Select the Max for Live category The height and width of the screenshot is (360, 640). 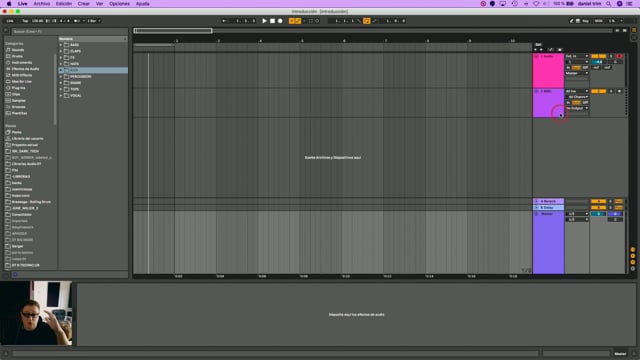click(x=21, y=82)
